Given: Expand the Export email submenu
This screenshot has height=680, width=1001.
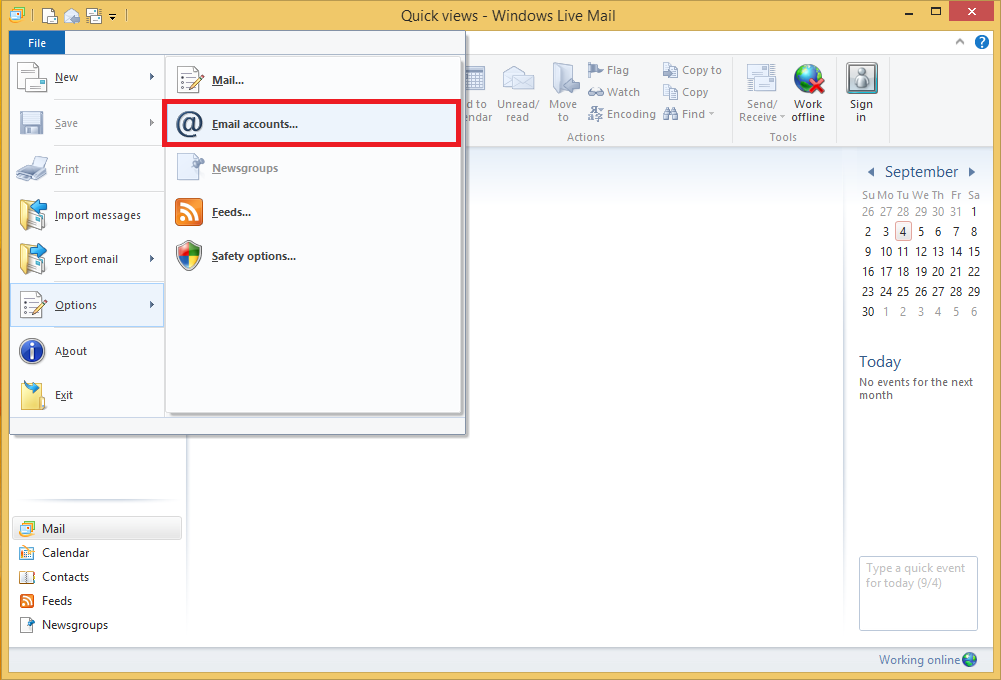Looking at the screenshot, I should click(x=152, y=259).
